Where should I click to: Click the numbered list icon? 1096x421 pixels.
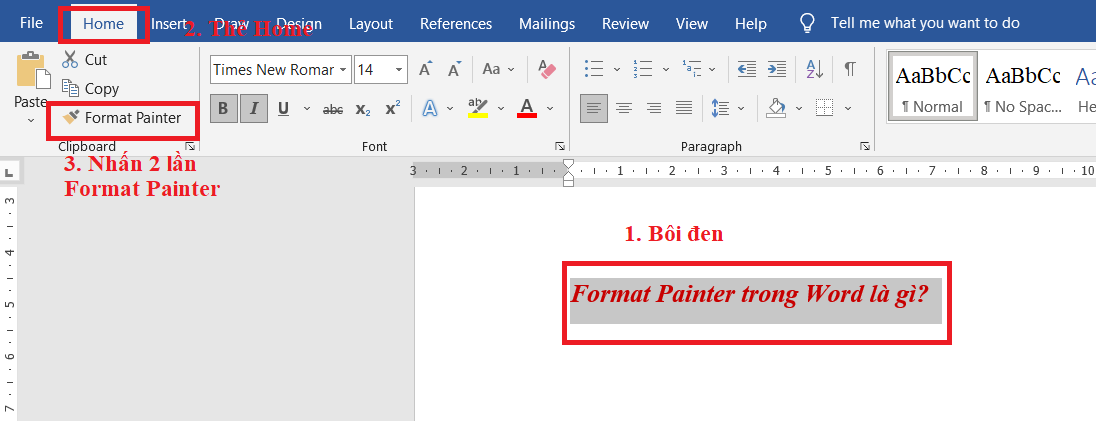642,69
